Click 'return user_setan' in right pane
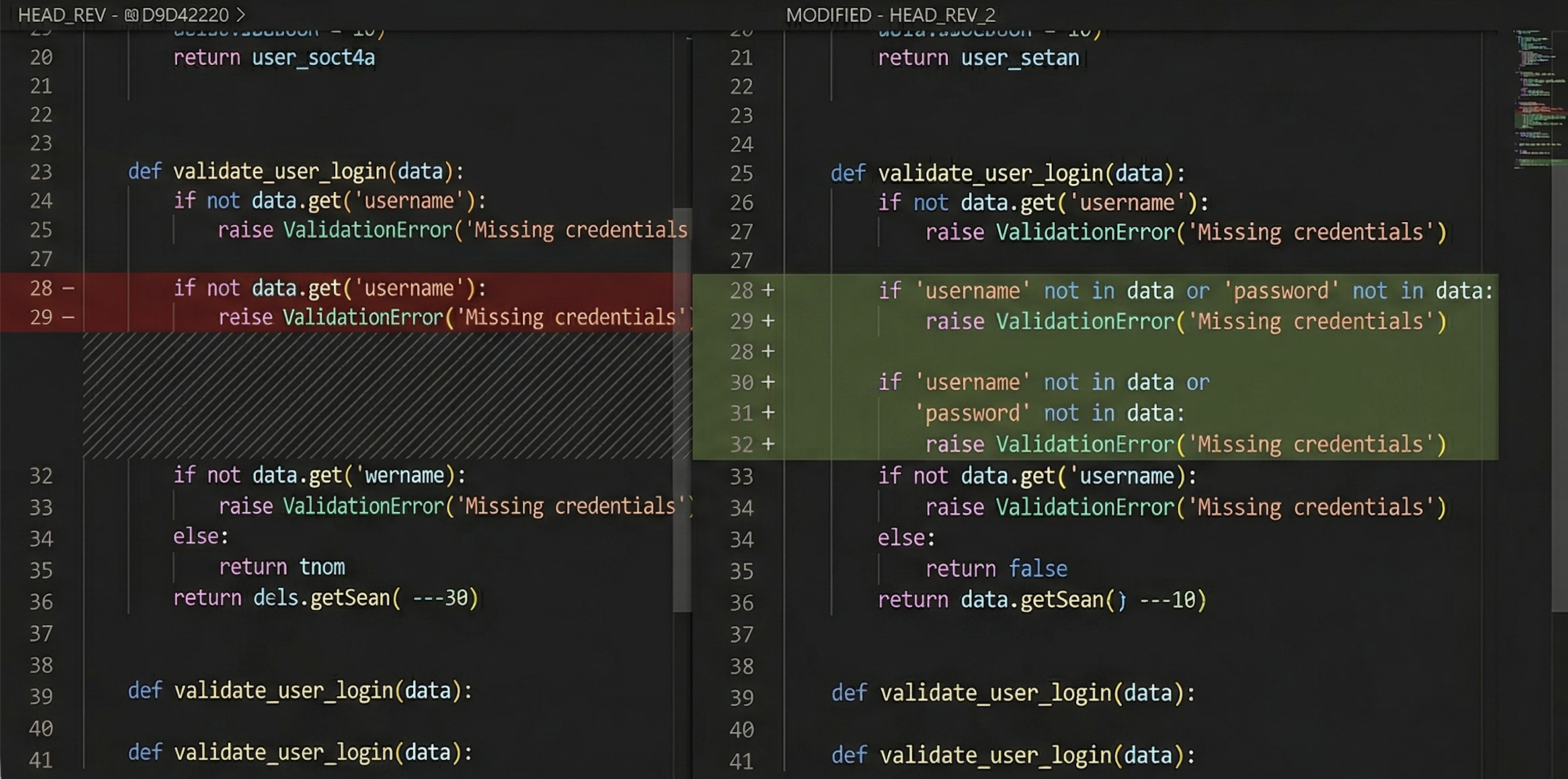 pos(978,58)
